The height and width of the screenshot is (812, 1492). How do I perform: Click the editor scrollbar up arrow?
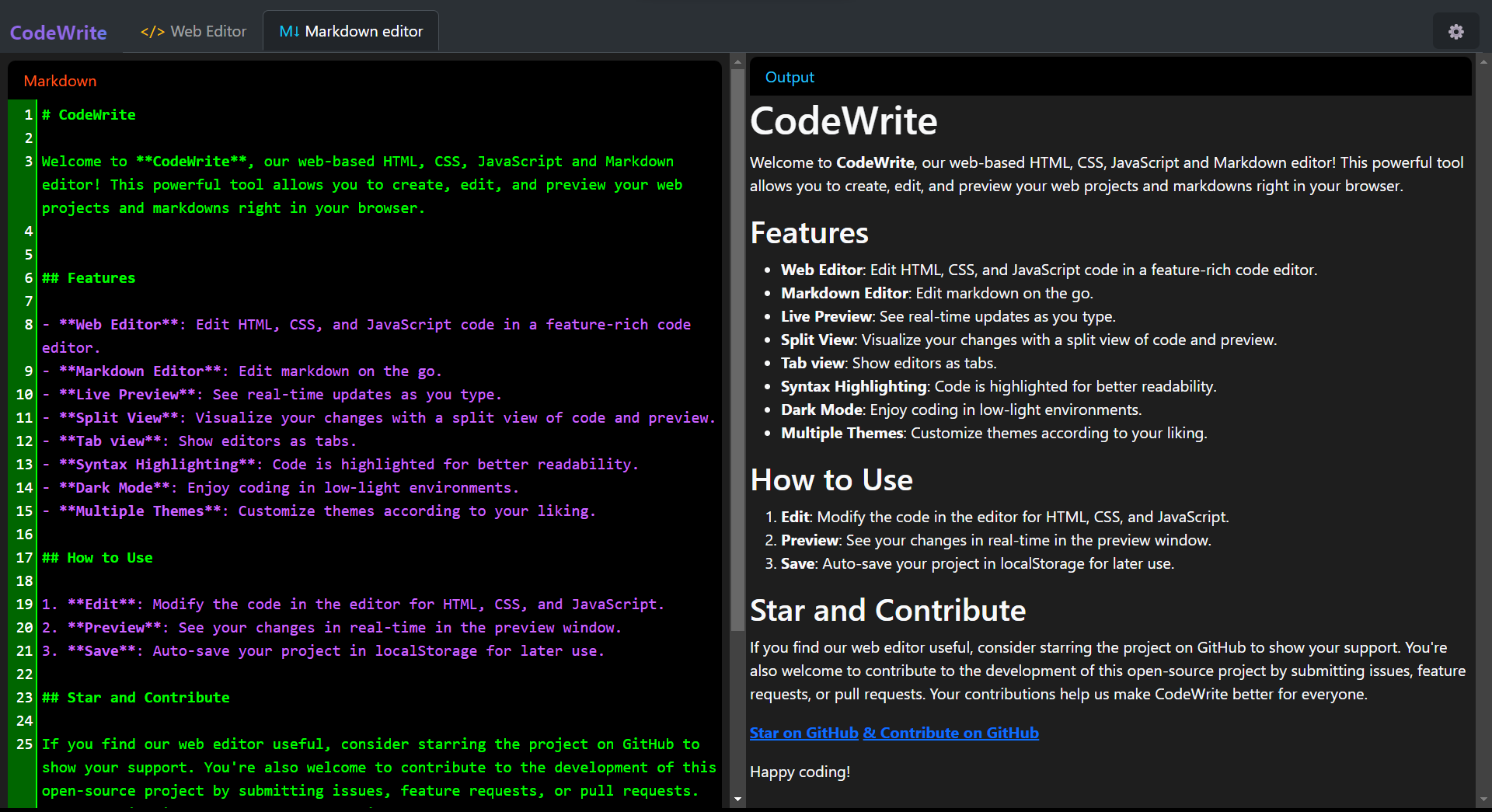click(x=737, y=61)
